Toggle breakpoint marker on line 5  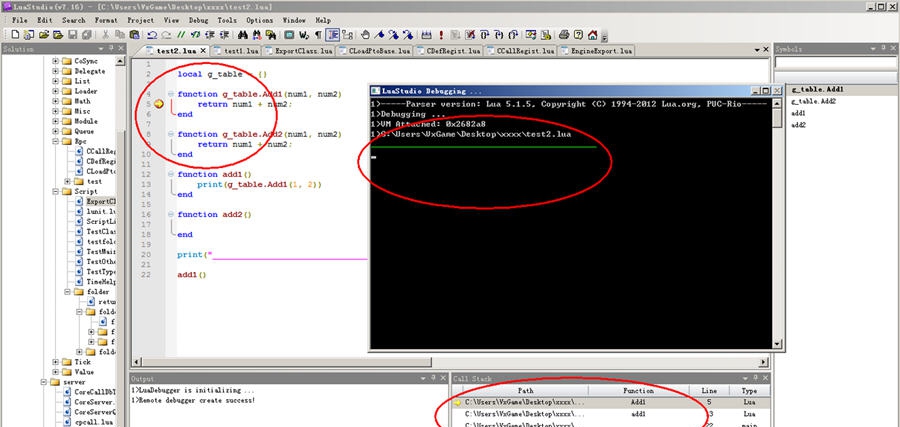pyautogui.click(x=158, y=104)
